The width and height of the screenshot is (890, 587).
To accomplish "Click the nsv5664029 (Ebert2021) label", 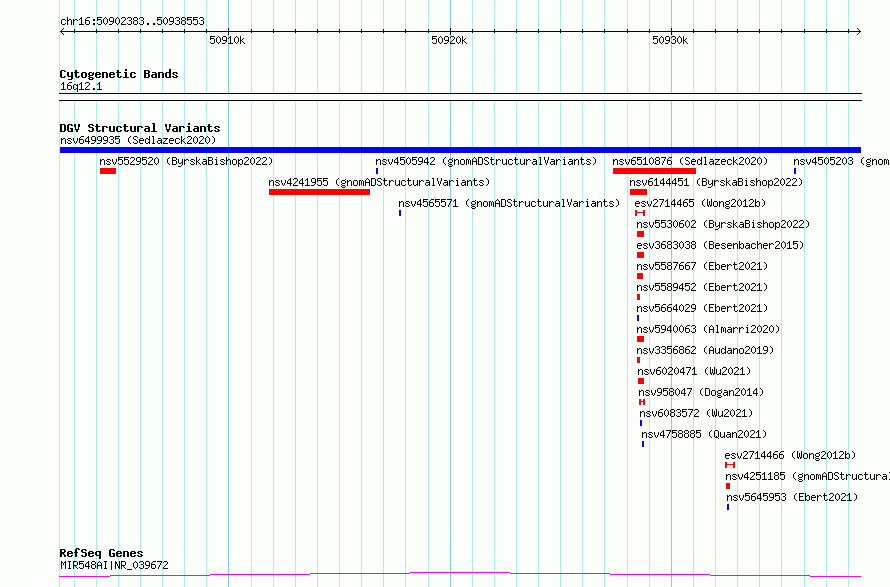I will pos(702,308).
